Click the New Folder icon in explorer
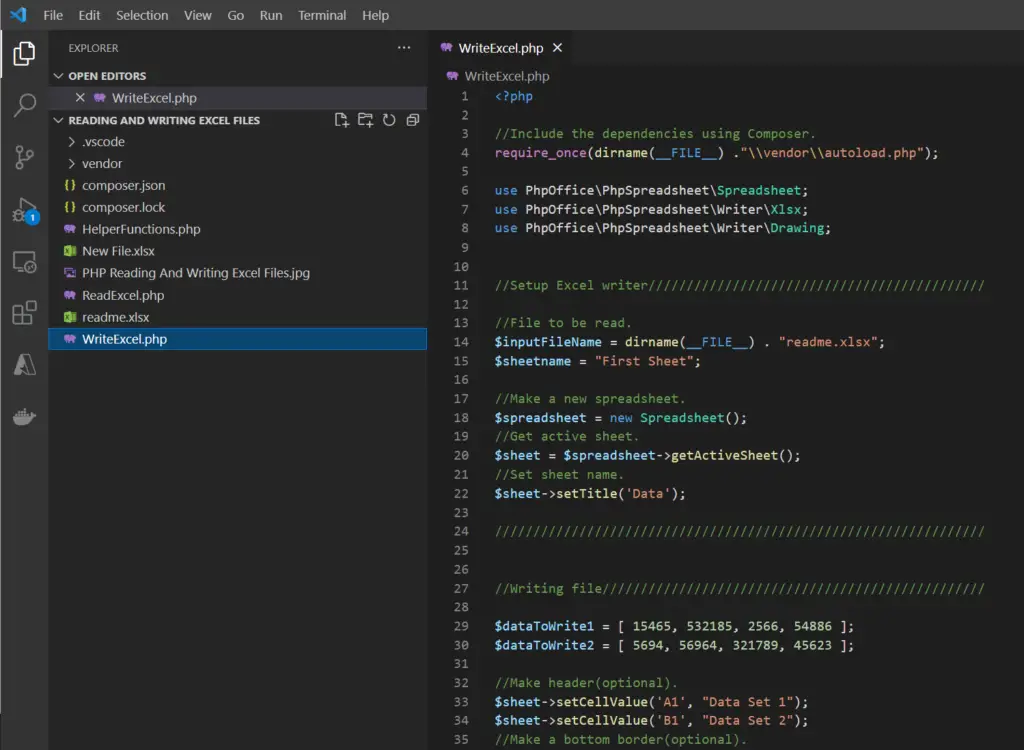Viewport: 1024px width, 750px height. (366, 120)
